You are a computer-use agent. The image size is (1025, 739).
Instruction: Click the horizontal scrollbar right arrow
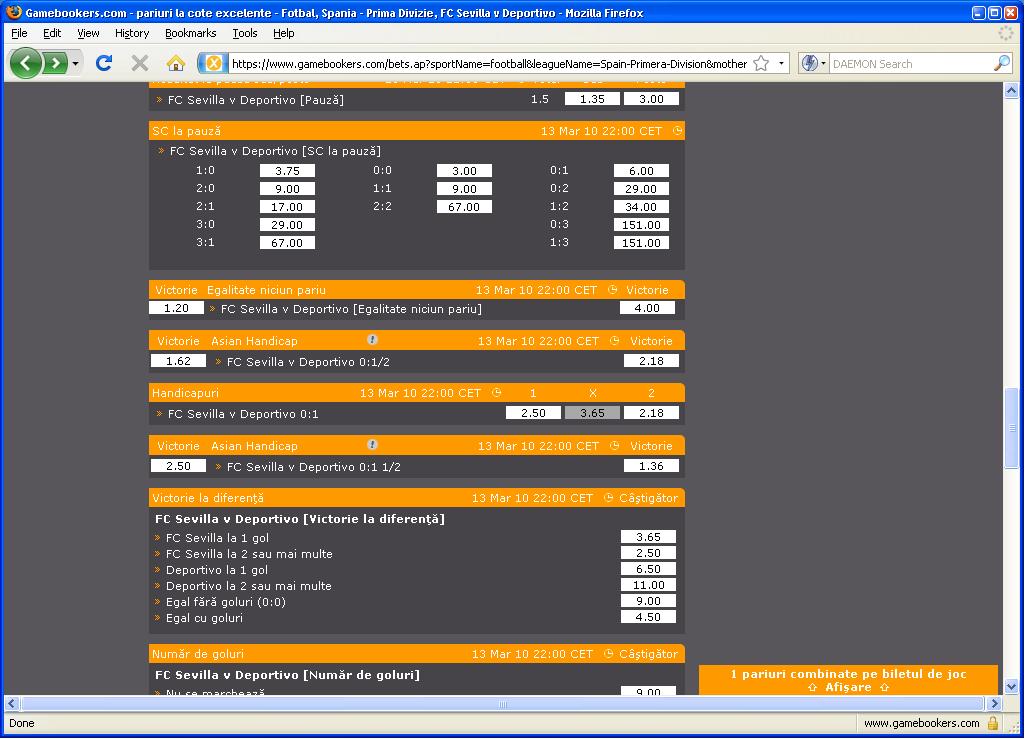click(x=994, y=704)
